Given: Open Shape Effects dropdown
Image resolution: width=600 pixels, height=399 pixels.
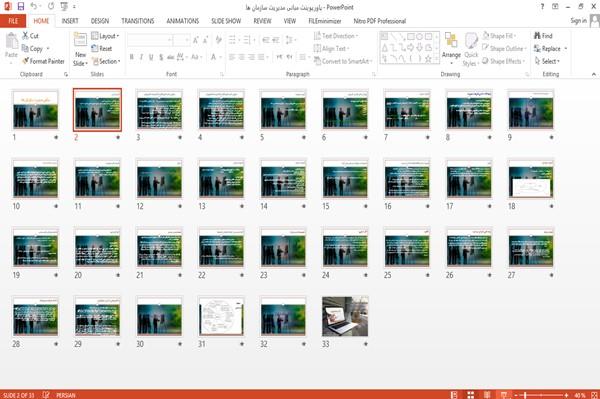Looking at the screenshot, I should 504,61.
